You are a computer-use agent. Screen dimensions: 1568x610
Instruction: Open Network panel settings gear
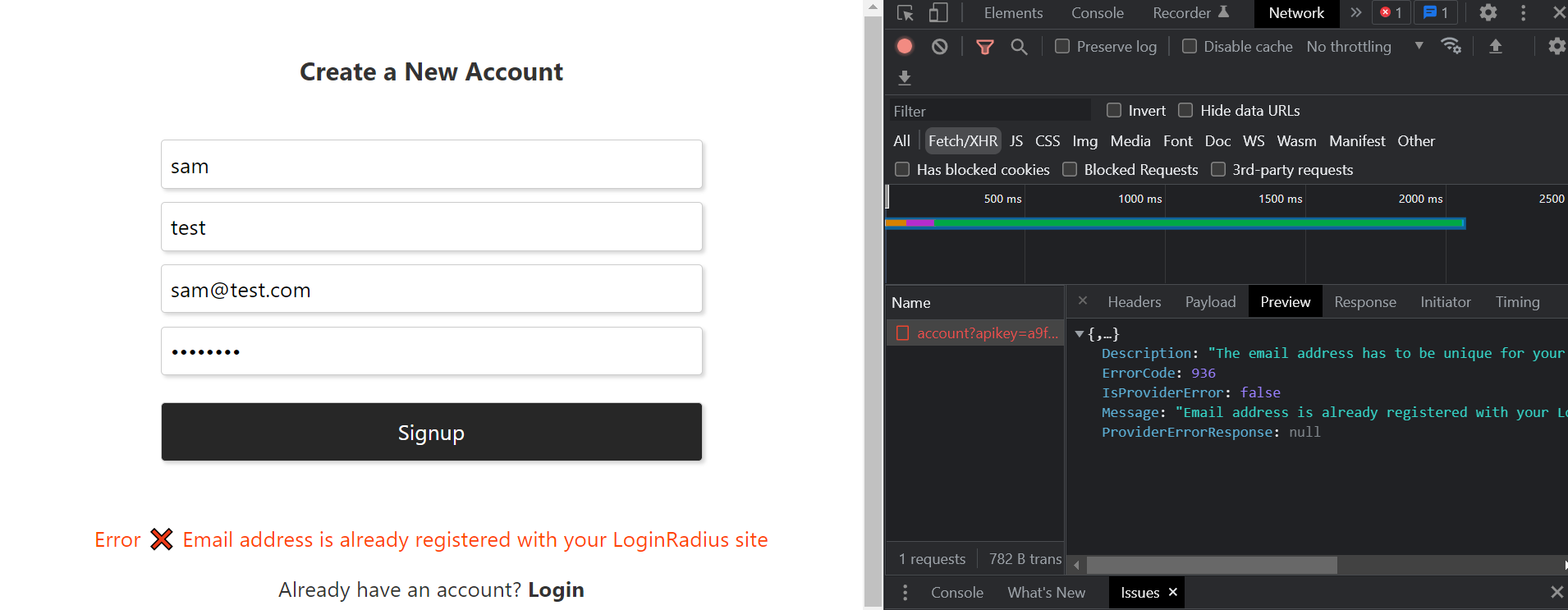1557,47
